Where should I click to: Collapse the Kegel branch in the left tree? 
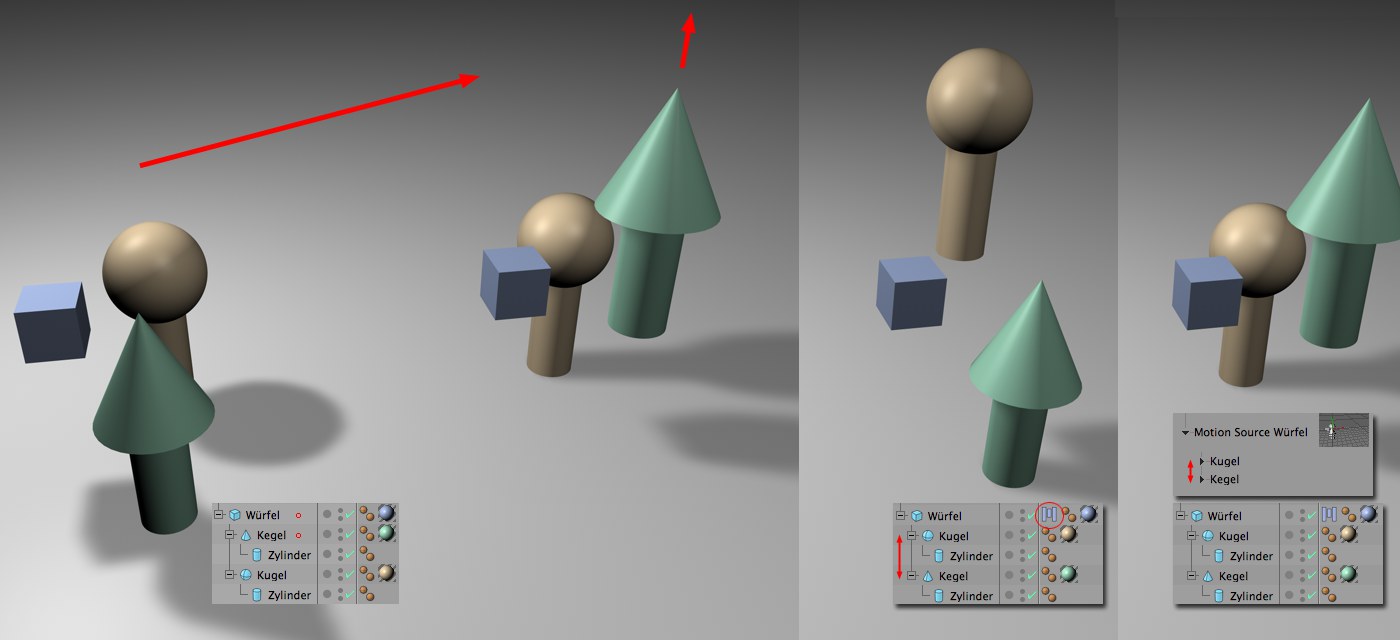tap(230, 535)
